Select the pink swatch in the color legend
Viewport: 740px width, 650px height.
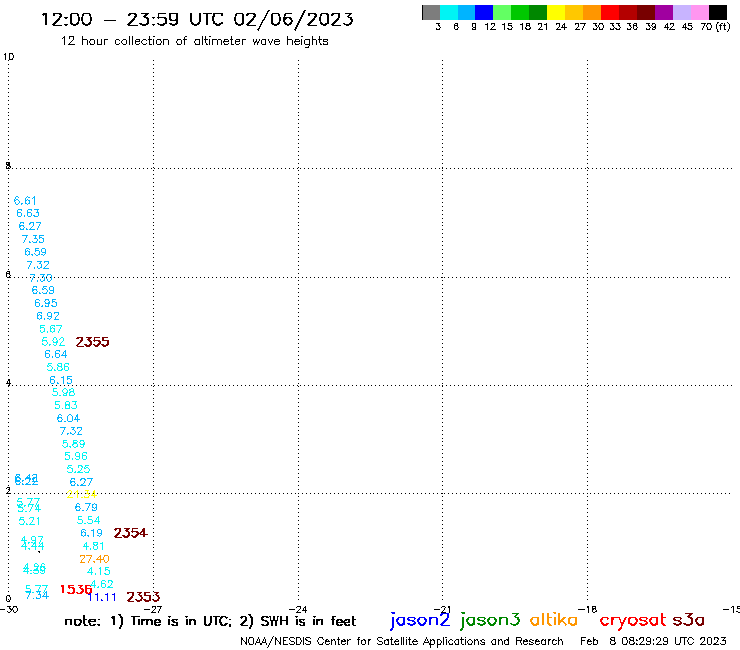tap(700, 12)
